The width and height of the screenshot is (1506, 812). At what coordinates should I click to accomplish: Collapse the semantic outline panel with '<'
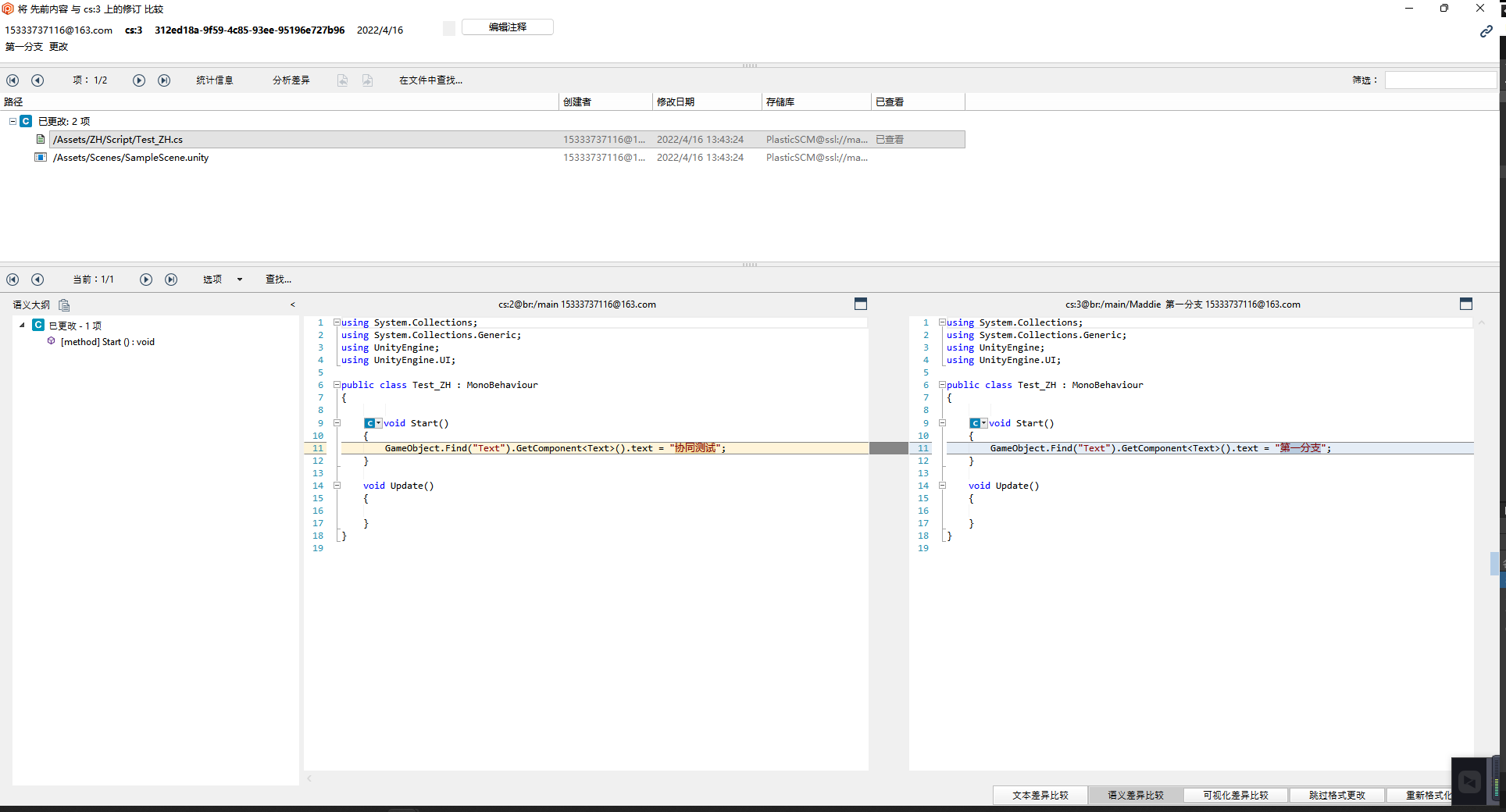[x=293, y=304]
